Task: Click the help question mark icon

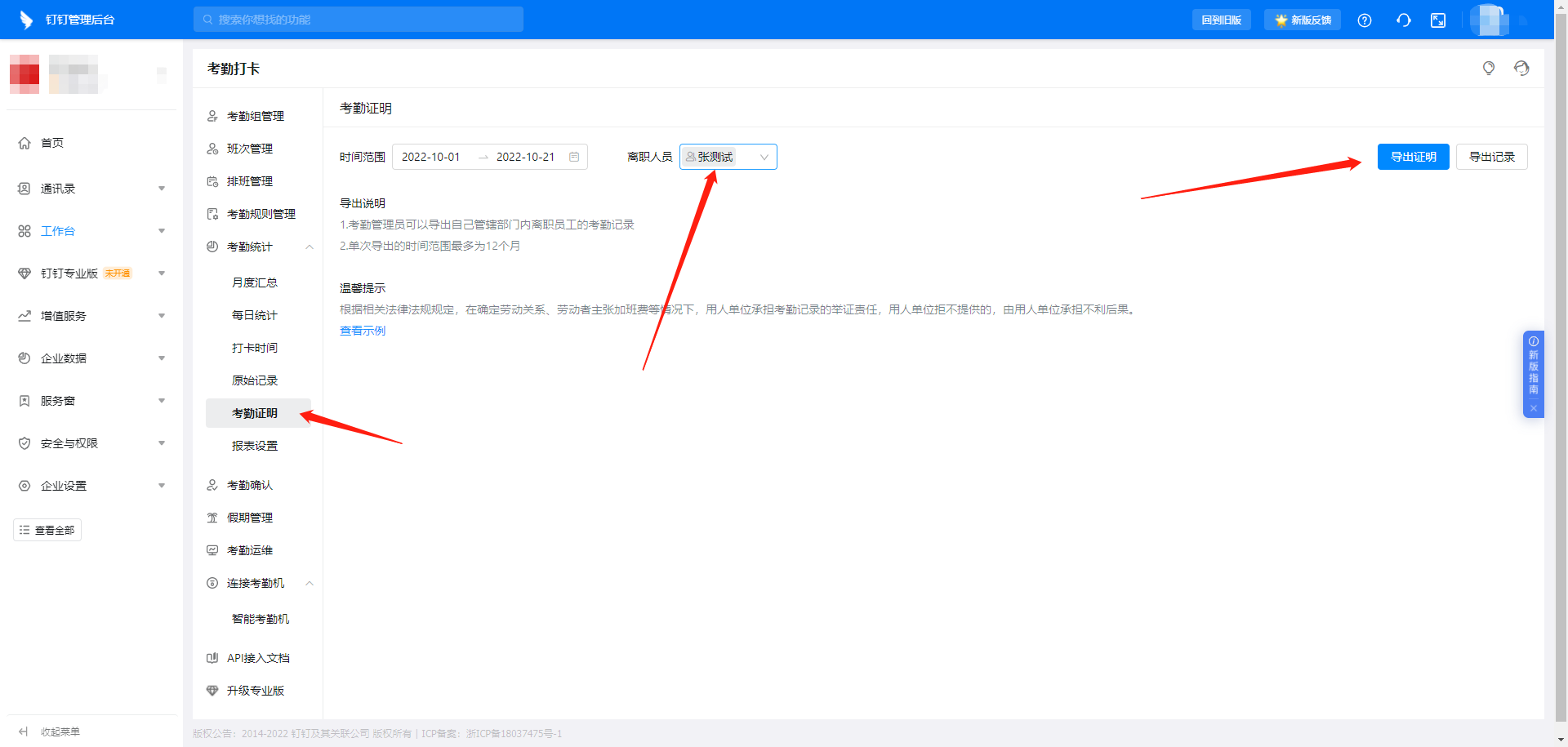Action: [1364, 20]
